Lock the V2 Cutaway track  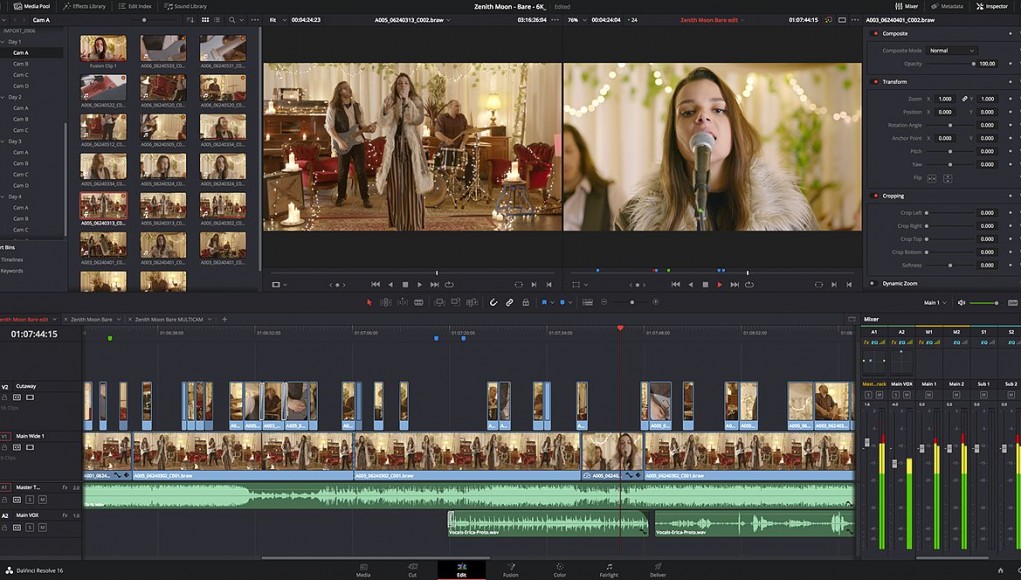point(5,397)
